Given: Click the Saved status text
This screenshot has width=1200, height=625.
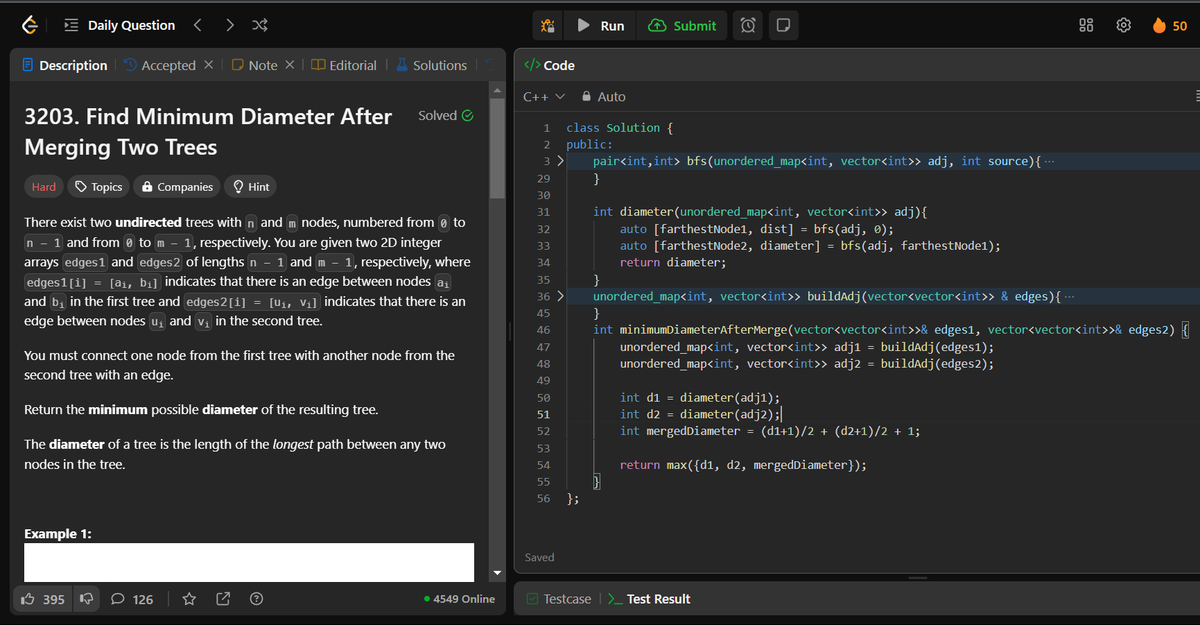Looking at the screenshot, I should point(540,557).
